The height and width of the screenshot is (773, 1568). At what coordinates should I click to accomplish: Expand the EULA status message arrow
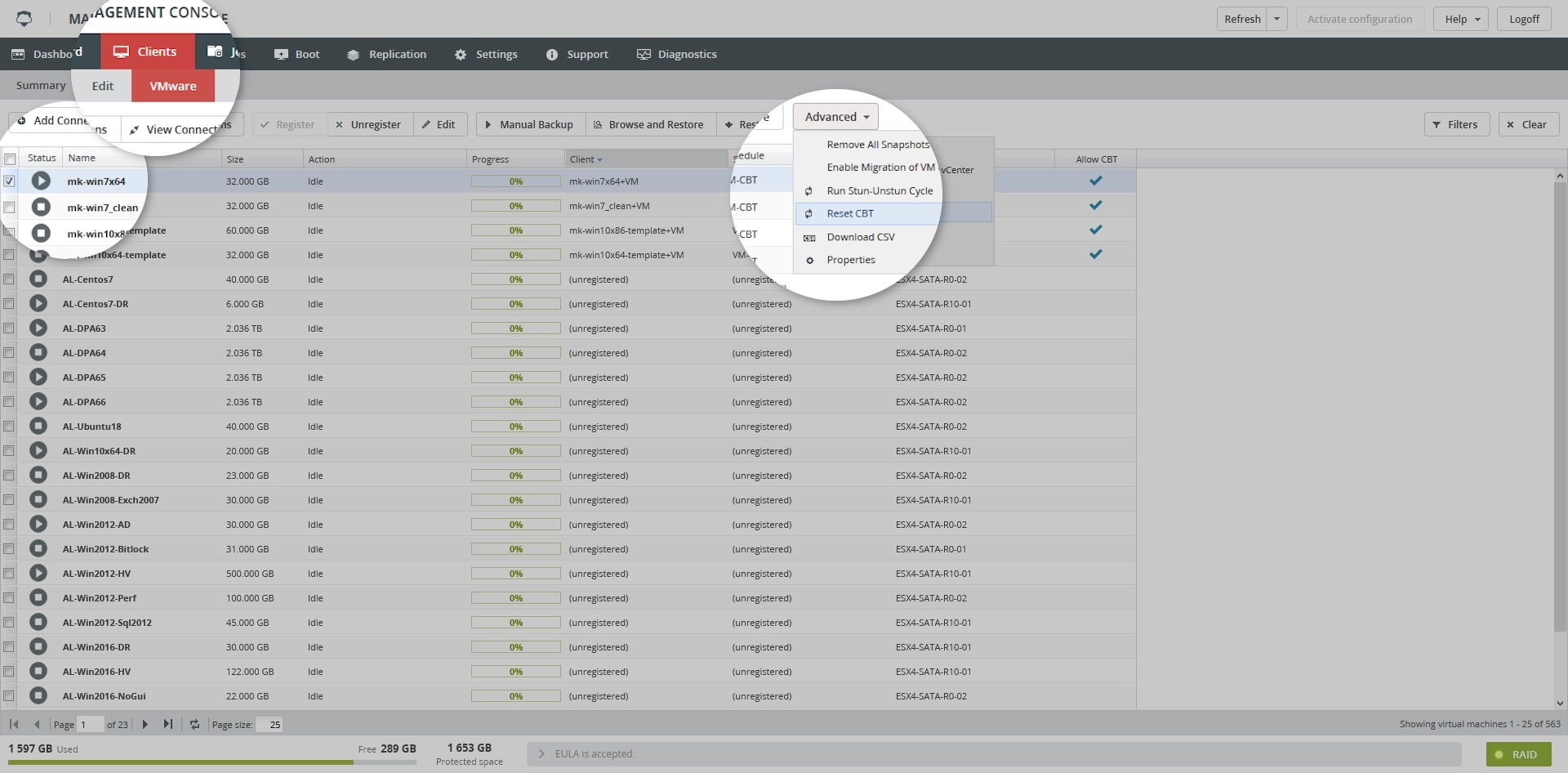[x=541, y=753]
